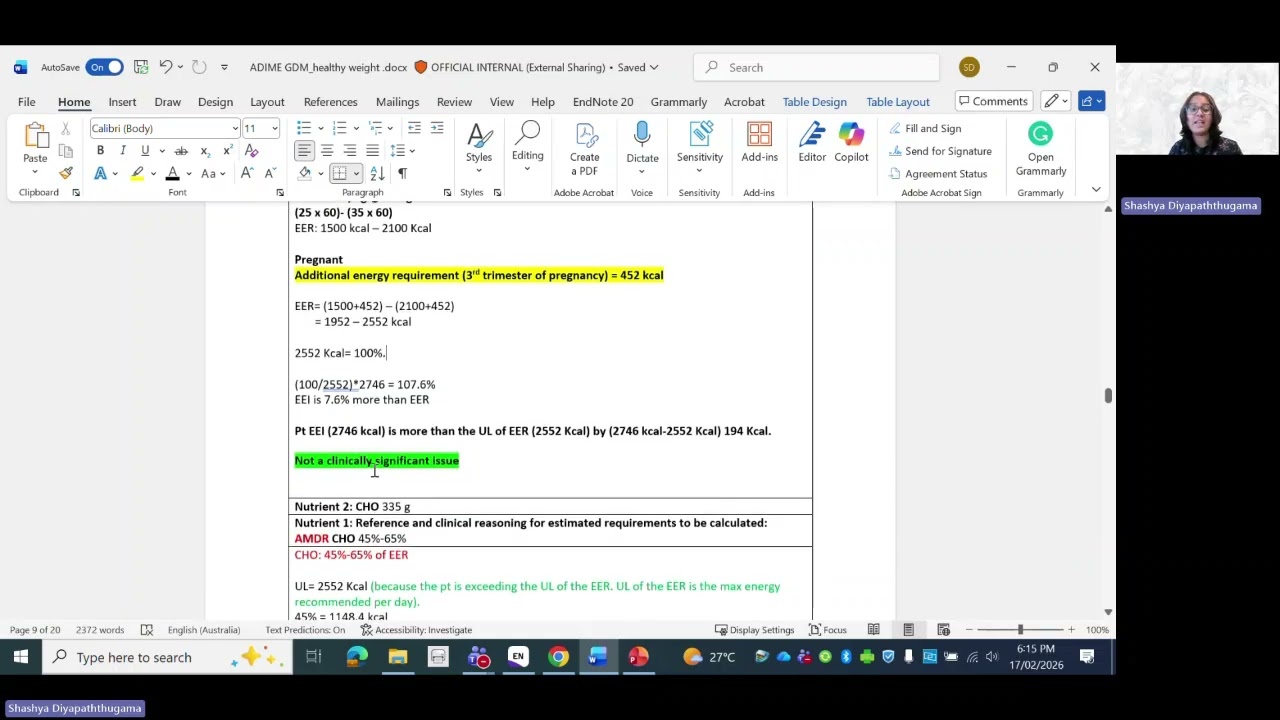Toggle the AutoSave switch
This screenshot has height=720, width=1280.
tap(104, 67)
